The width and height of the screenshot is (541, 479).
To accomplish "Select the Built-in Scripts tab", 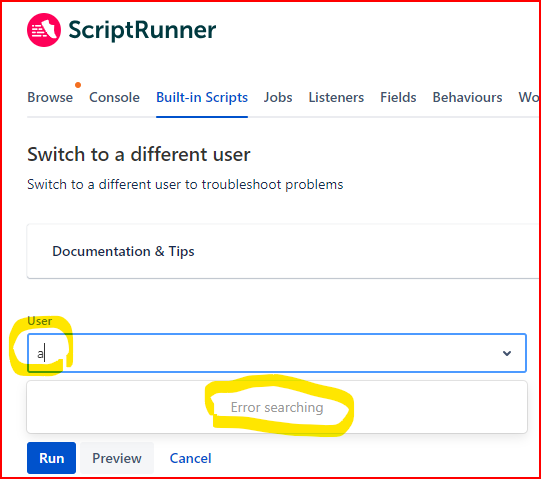I will [202, 98].
